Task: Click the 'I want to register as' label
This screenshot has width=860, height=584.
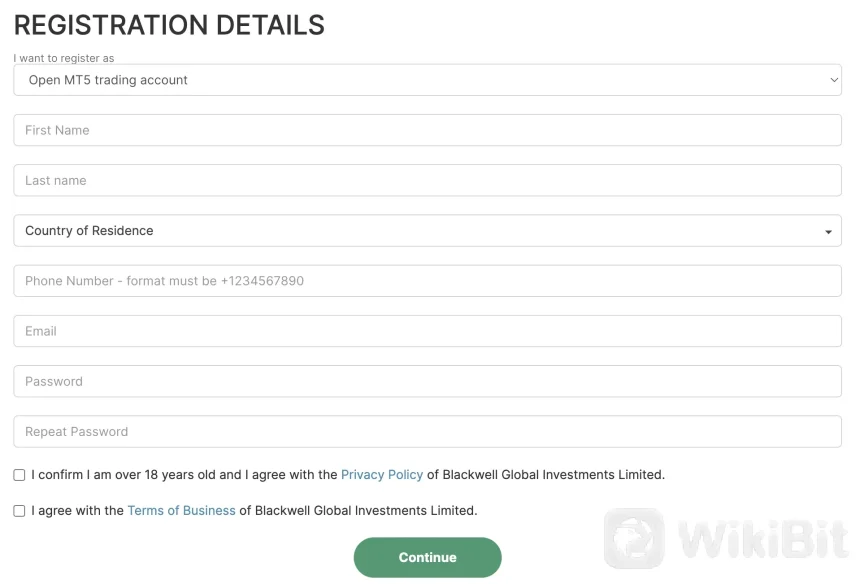Action: pos(64,58)
